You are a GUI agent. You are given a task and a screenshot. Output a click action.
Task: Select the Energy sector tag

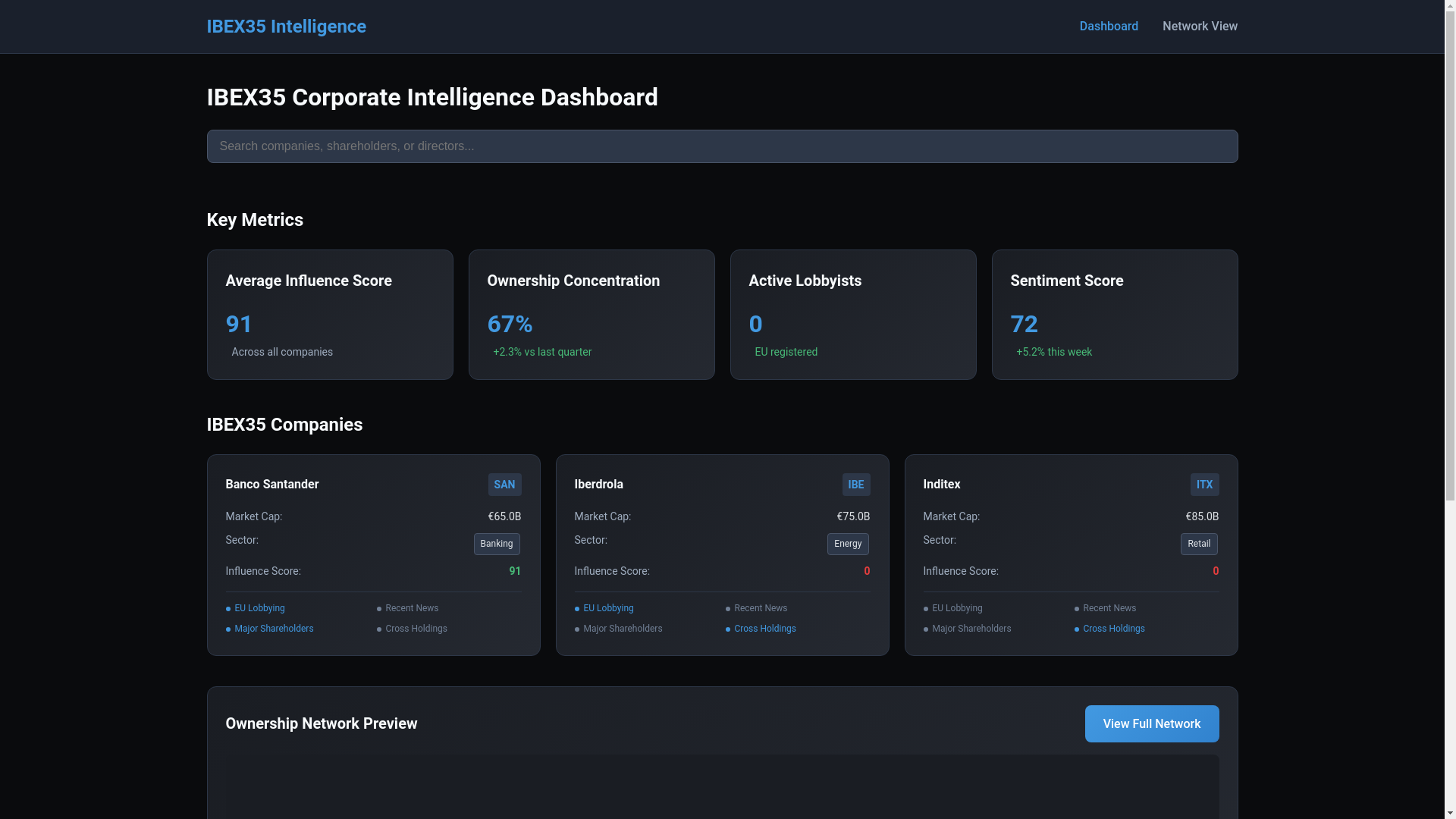click(x=848, y=544)
